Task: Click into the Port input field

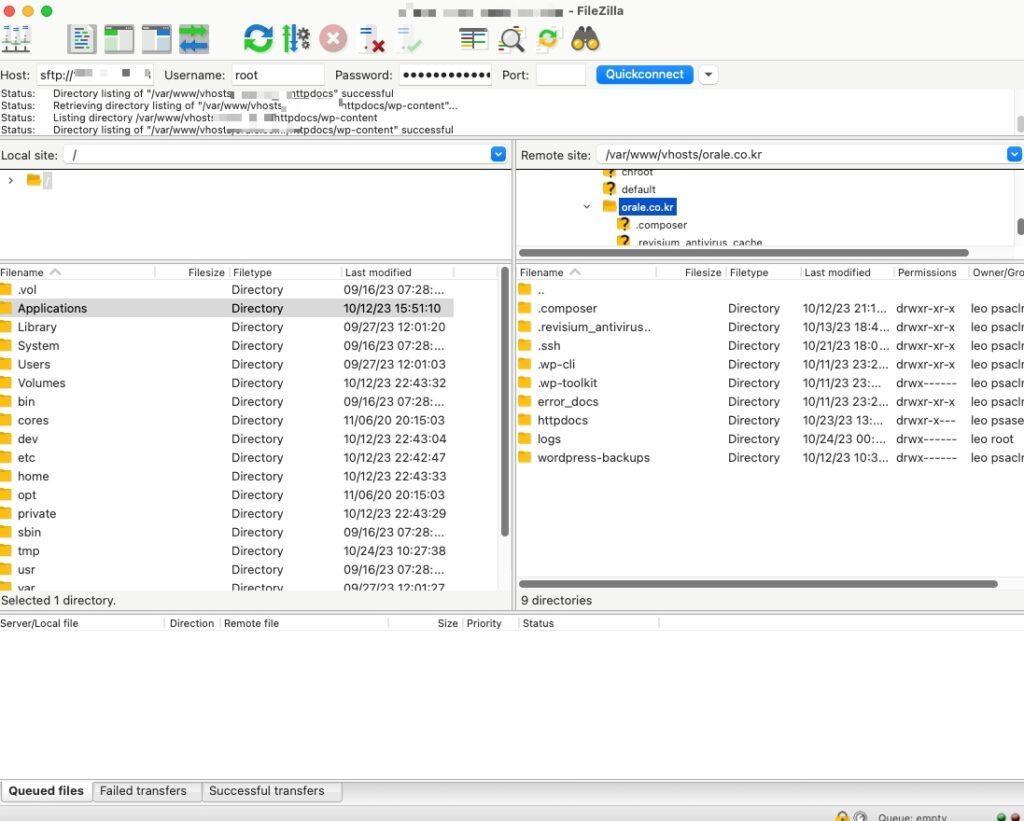Action: [x=561, y=75]
